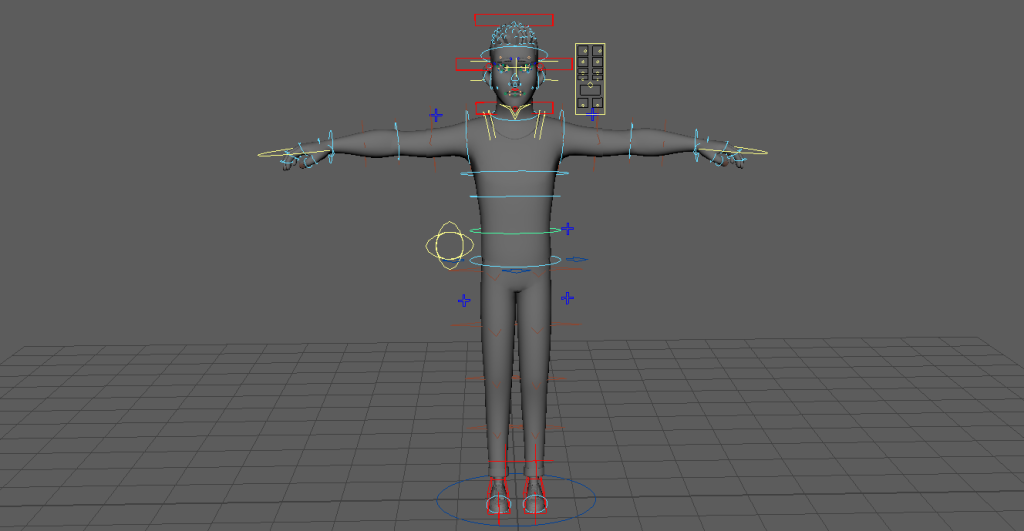The image size is (1024, 531).
Task: Select the light-blue hip ring control
Action: click(x=515, y=261)
